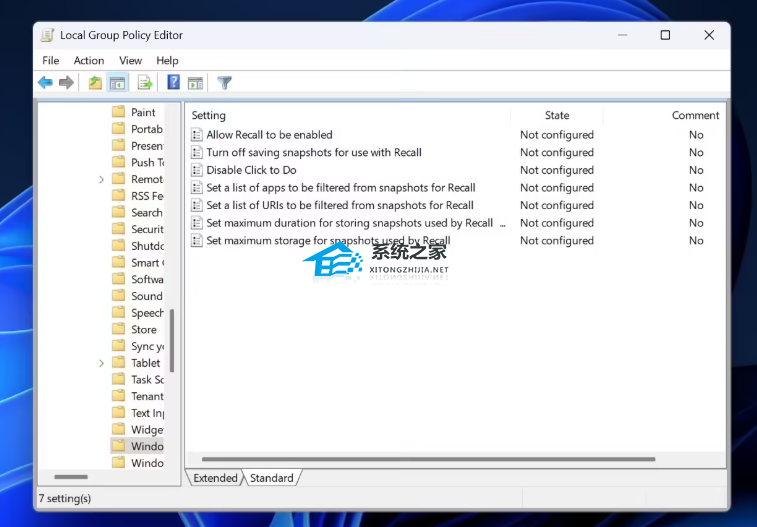Open the View menu
Viewport: 757px width, 527px height.
[130, 61]
